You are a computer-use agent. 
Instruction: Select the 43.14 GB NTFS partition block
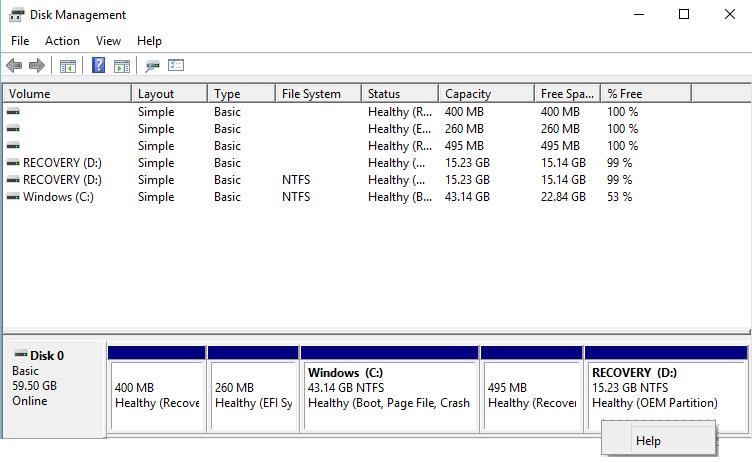tap(389, 394)
